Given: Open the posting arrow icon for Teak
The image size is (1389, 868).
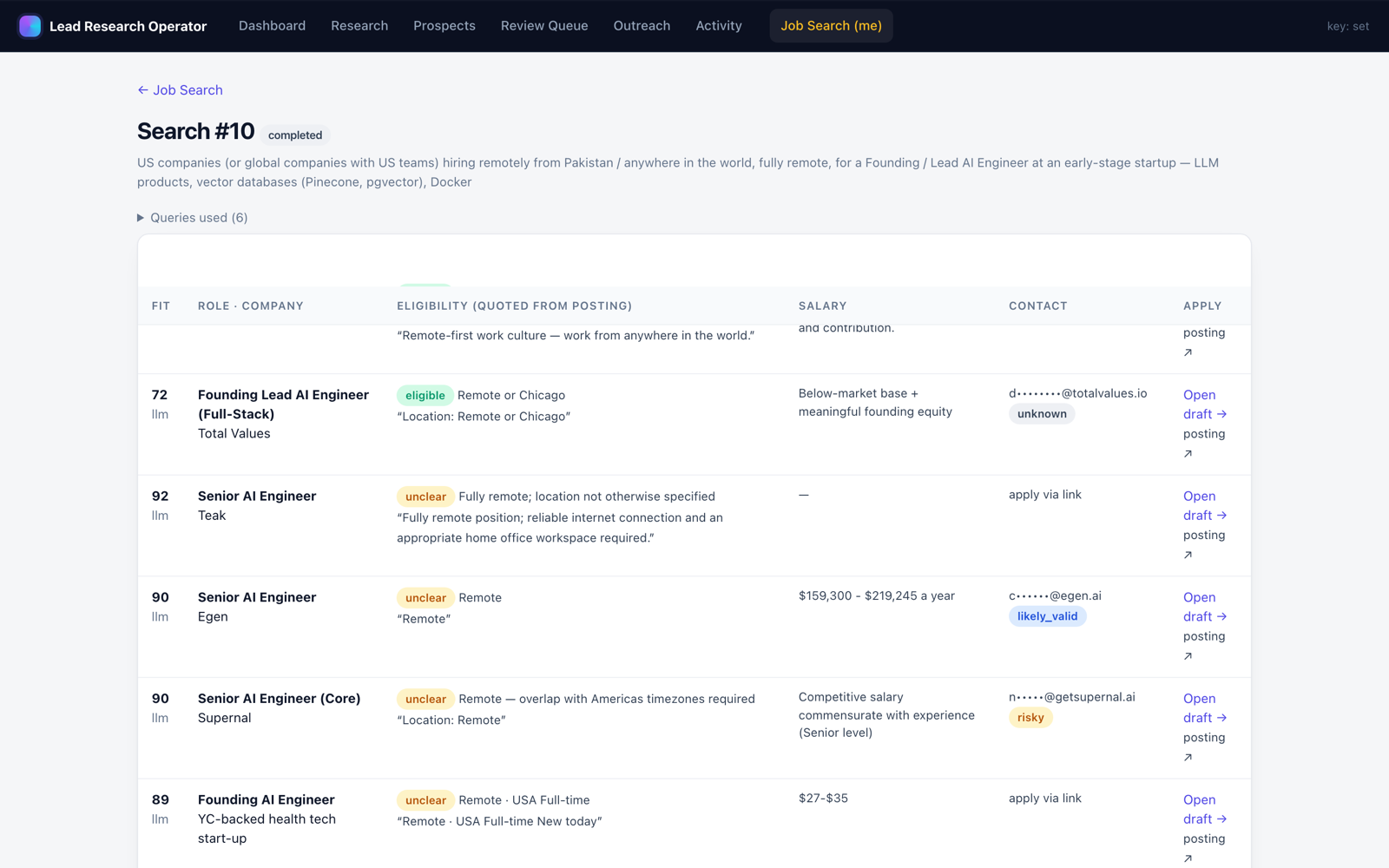Looking at the screenshot, I should 1188,555.
